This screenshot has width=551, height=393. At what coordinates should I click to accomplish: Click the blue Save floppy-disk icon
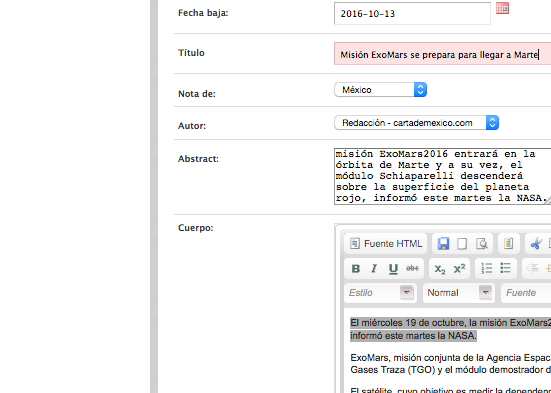tap(443, 244)
